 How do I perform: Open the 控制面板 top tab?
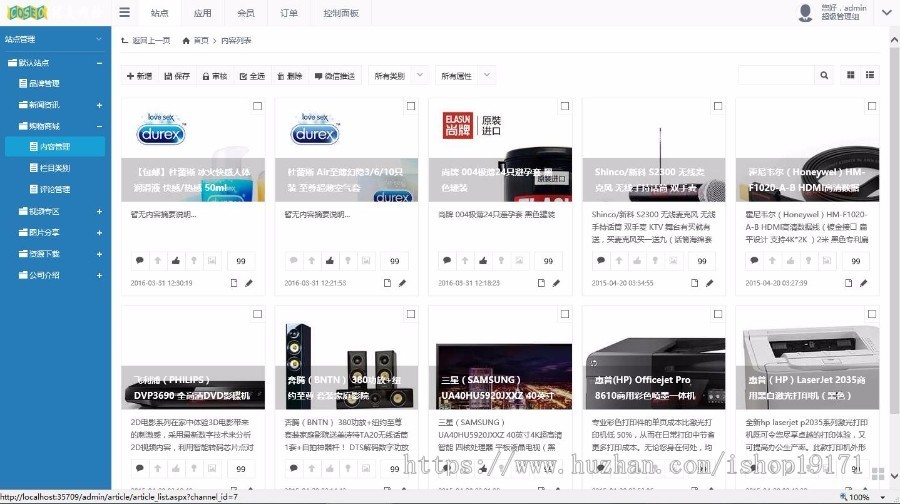coord(341,13)
